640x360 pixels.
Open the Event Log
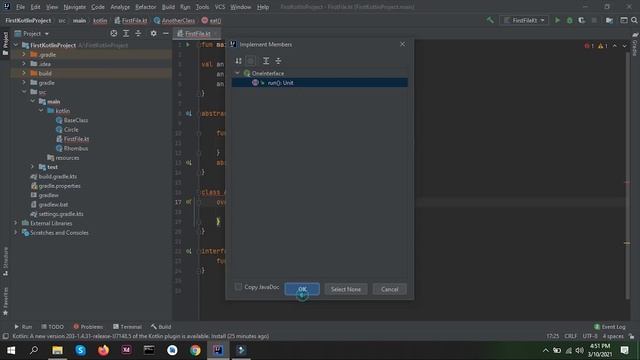[610, 327]
